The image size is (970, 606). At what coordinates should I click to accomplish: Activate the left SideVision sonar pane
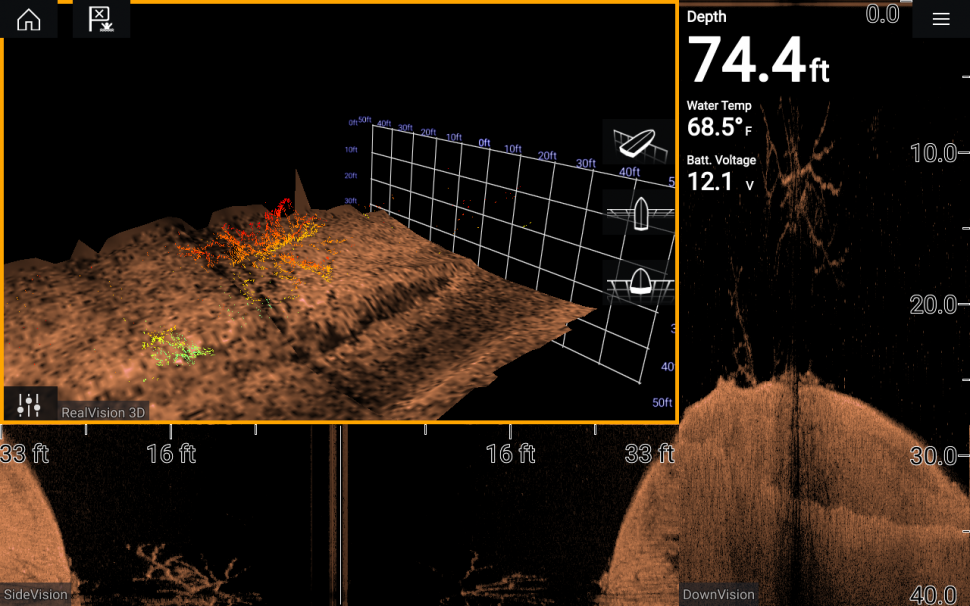(170, 520)
